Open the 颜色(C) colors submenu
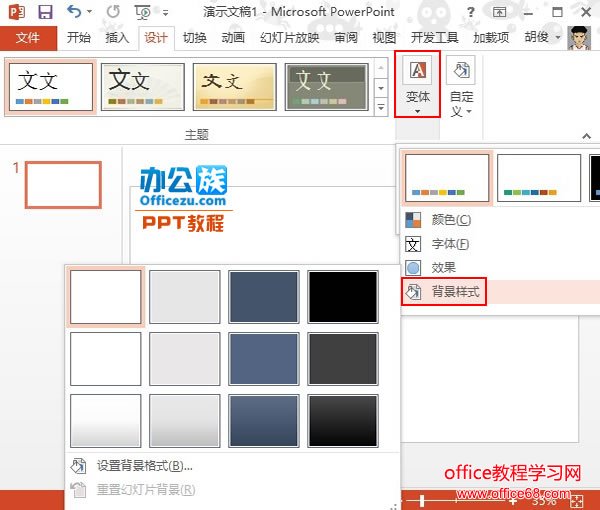The width and height of the screenshot is (600, 510). [x=500, y=220]
